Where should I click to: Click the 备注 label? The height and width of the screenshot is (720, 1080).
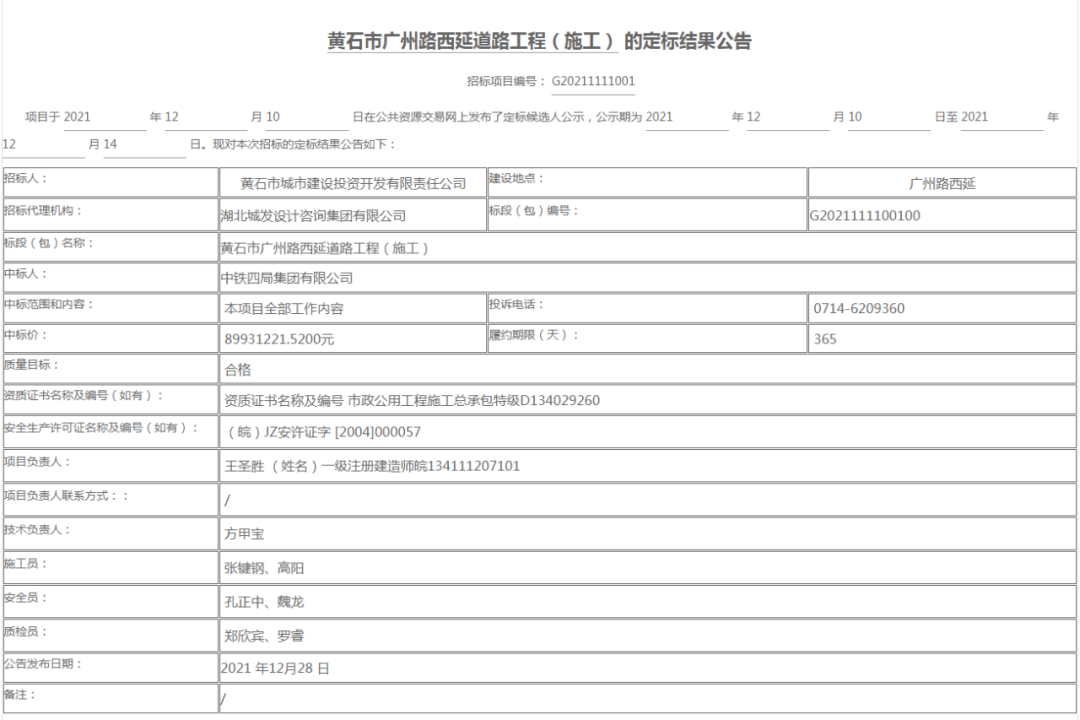(x=20, y=695)
